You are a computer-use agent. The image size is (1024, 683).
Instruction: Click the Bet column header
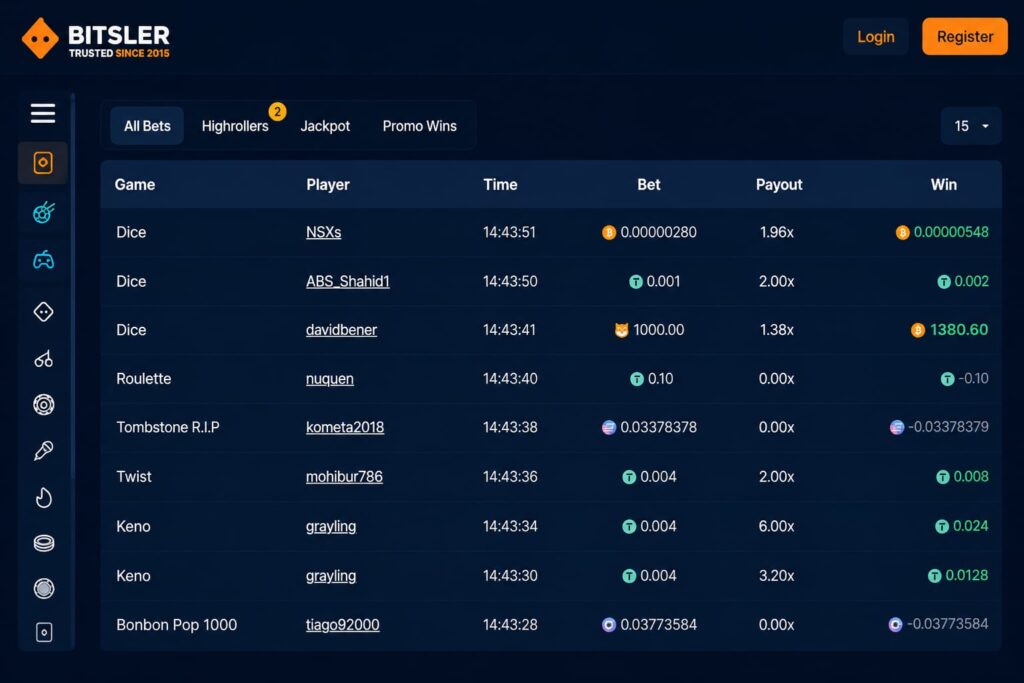648,185
